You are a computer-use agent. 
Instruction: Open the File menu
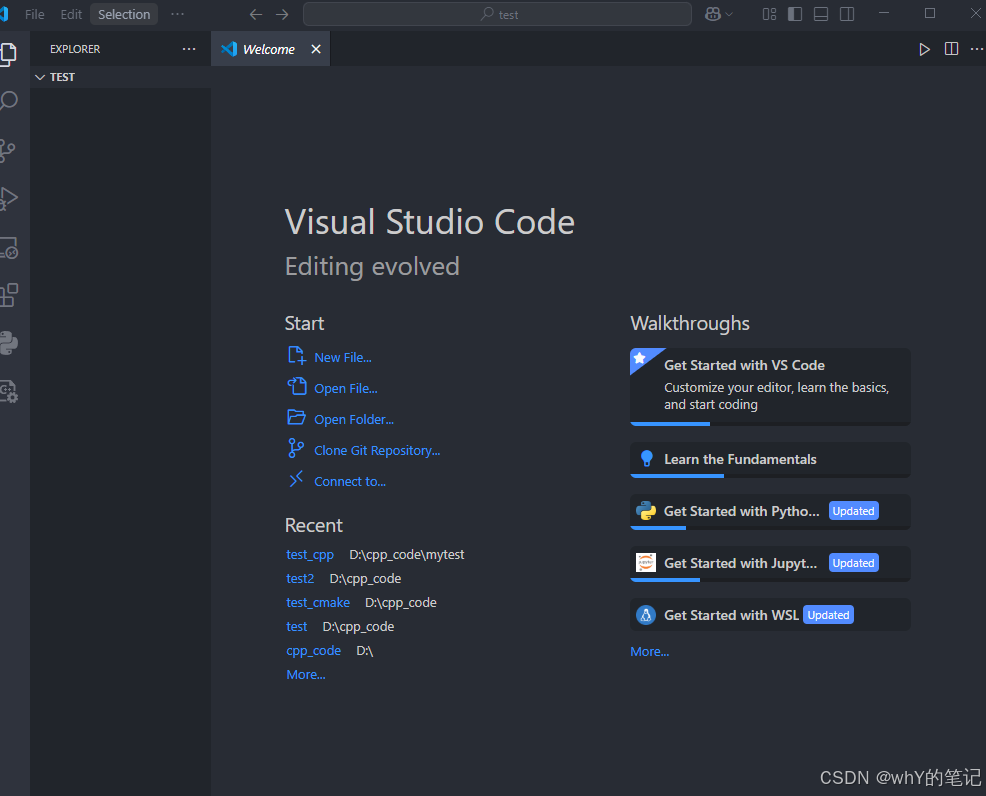click(x=35, y=14)
